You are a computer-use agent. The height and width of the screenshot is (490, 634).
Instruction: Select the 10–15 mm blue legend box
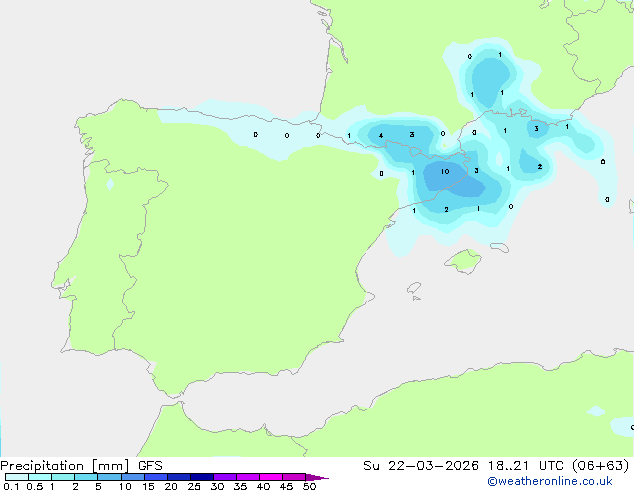coord(133,477)
